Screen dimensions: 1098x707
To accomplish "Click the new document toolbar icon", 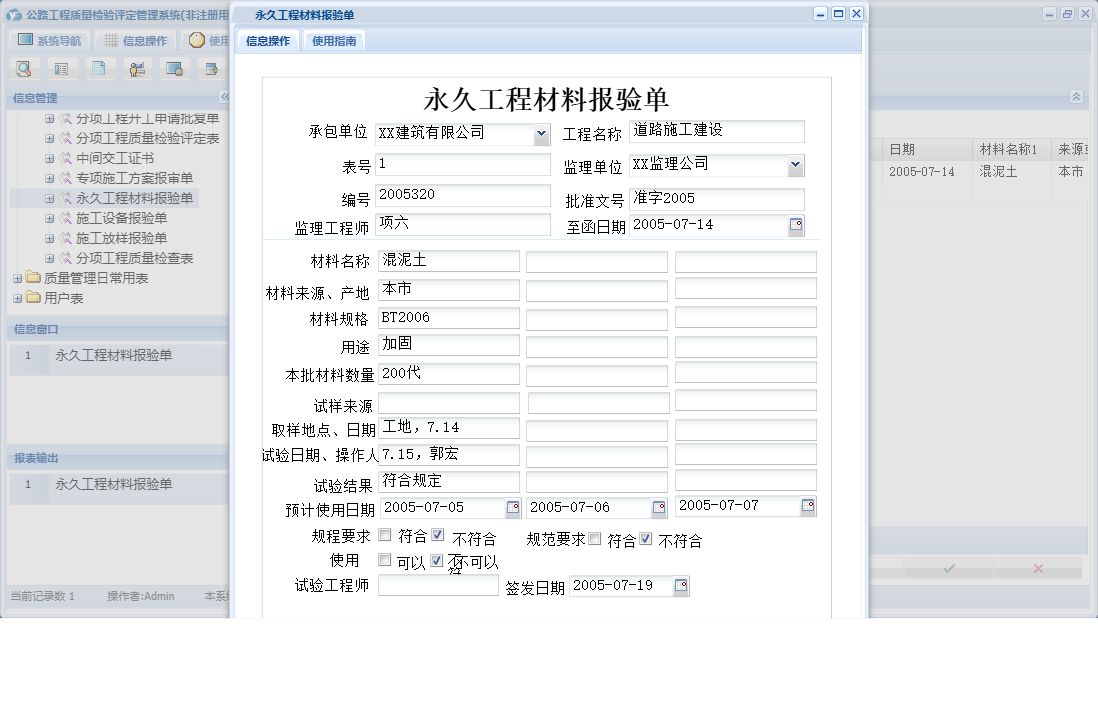I will (x=99, y=68).
